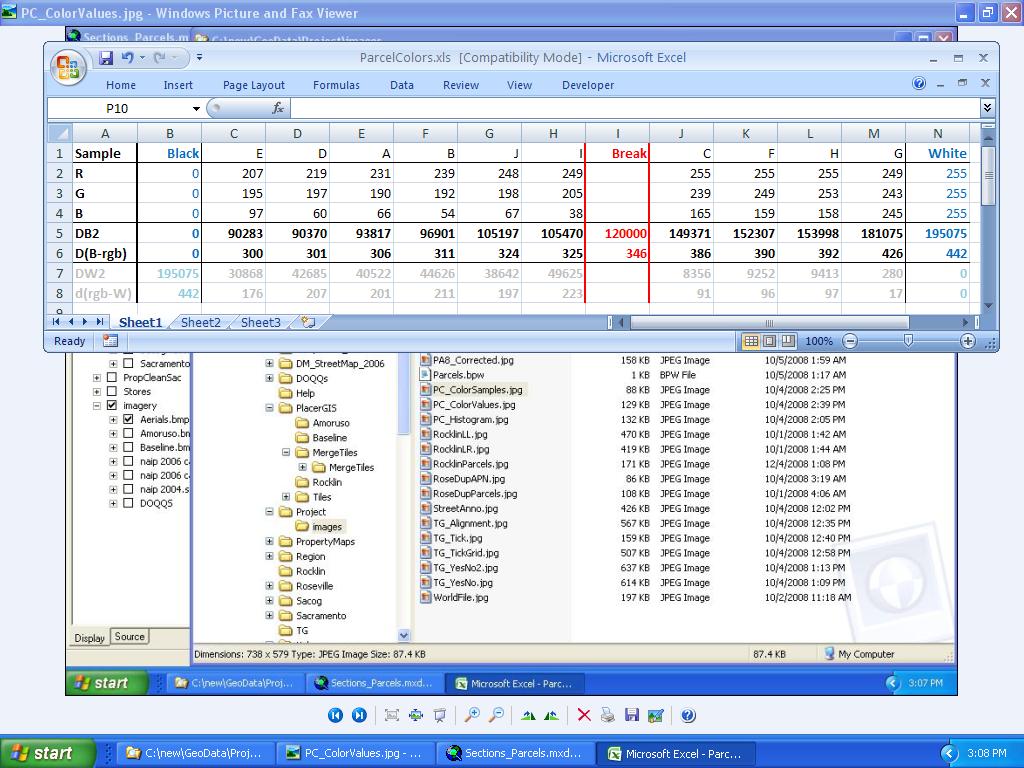Delete the picture with the red X icon
This screenshot has width=1024, height=768.
point(584,715)
